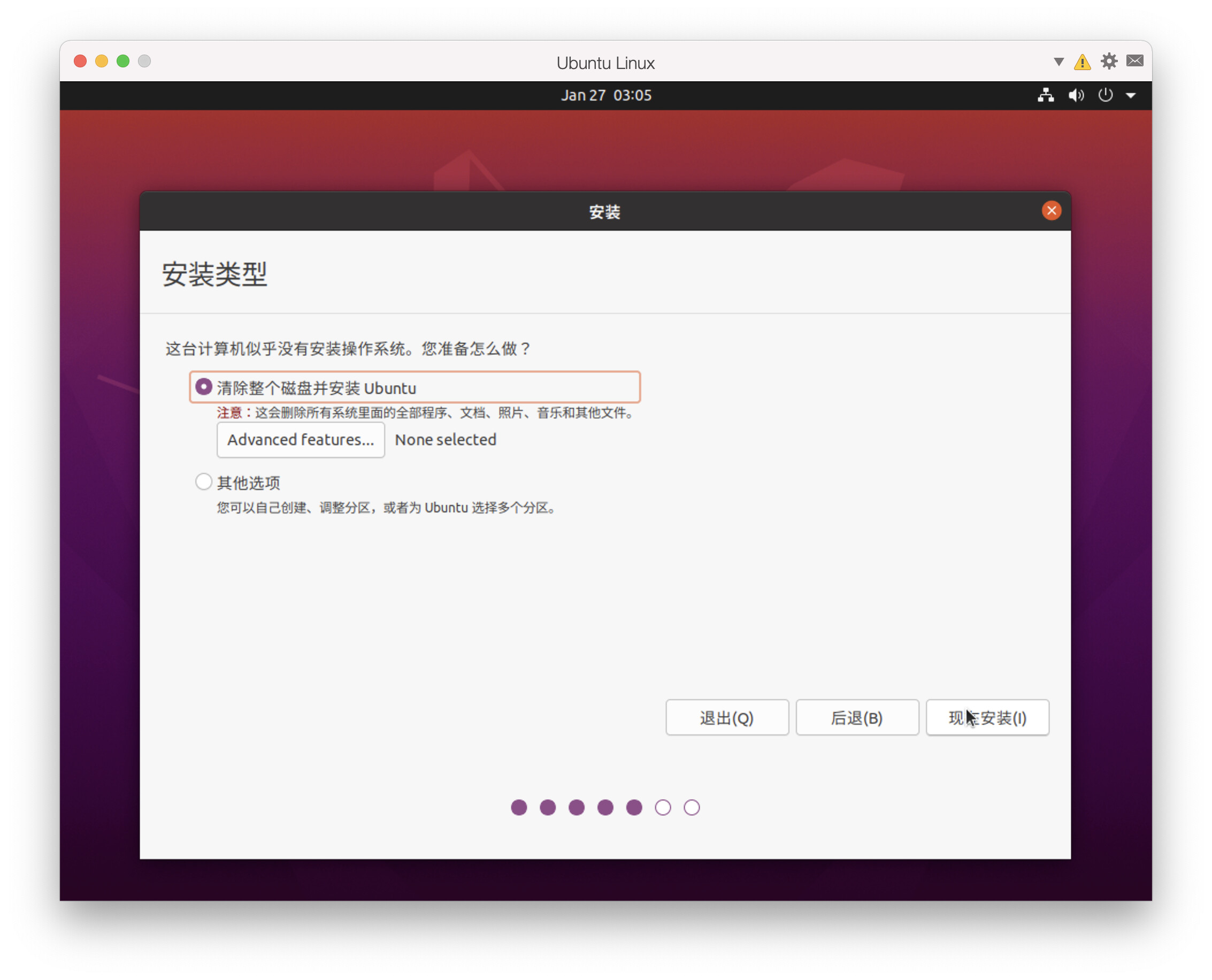Close the installer dialog with orange X
1212x980 pixels.
[x=1051, y=211]
